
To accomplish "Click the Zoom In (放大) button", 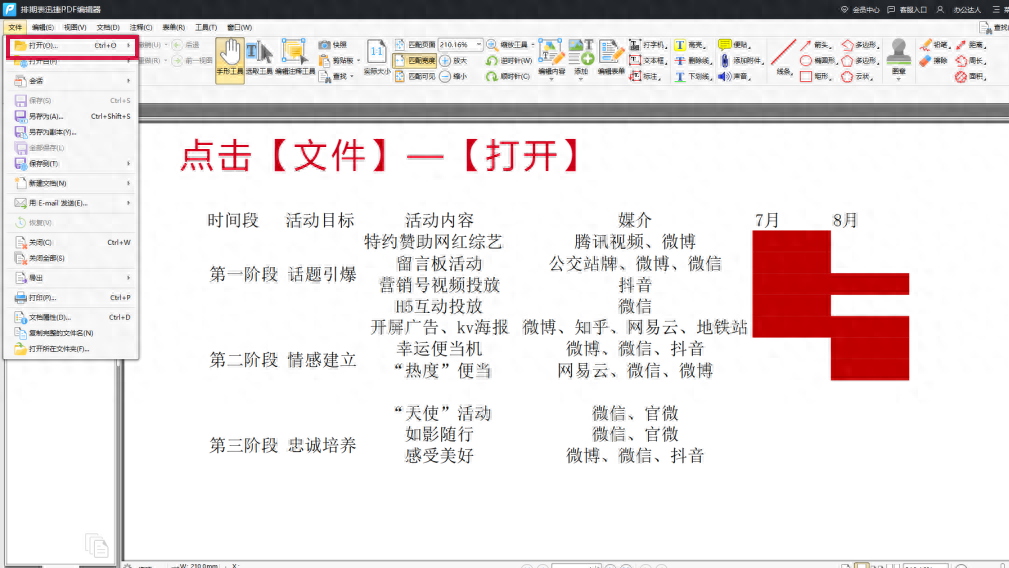I will pos(453,60).
